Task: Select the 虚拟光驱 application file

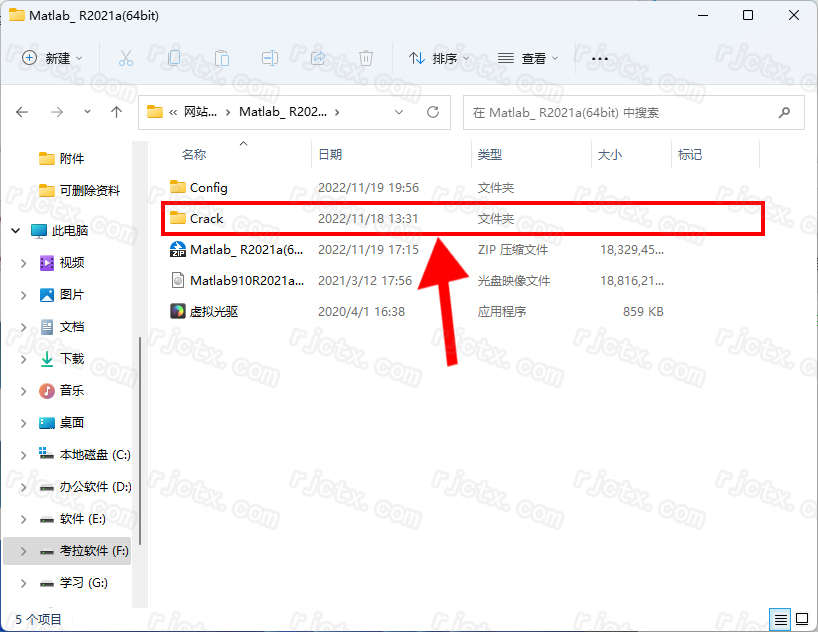Action: [214, 311]
